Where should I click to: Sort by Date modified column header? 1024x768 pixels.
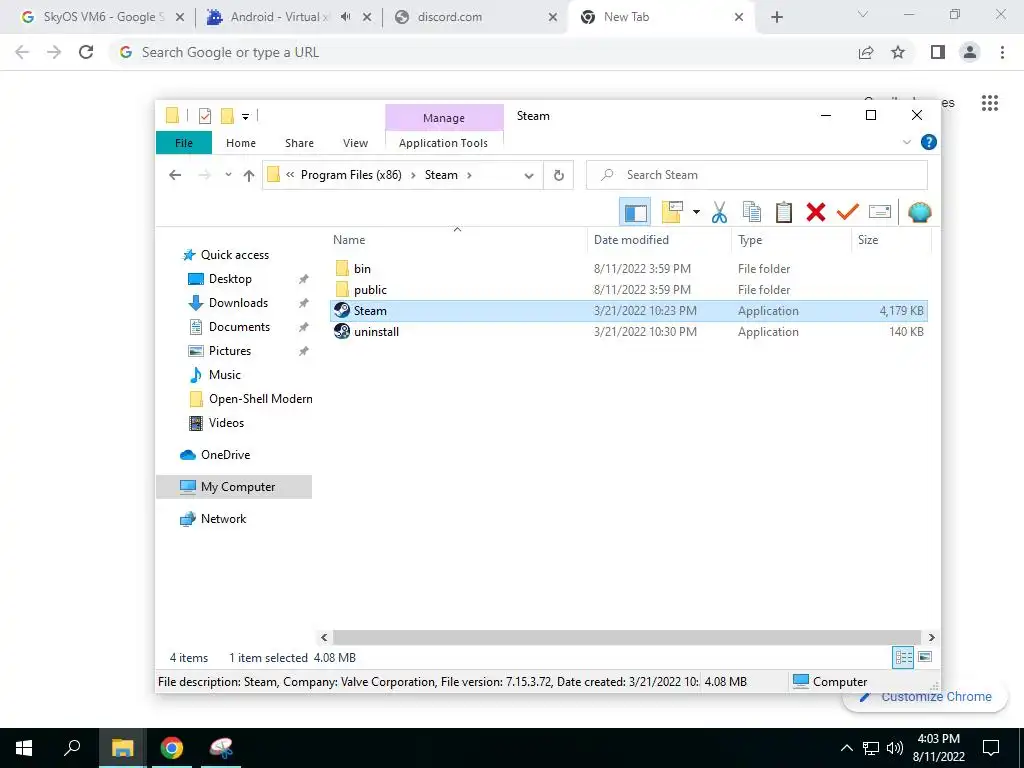tap(660, 240)
